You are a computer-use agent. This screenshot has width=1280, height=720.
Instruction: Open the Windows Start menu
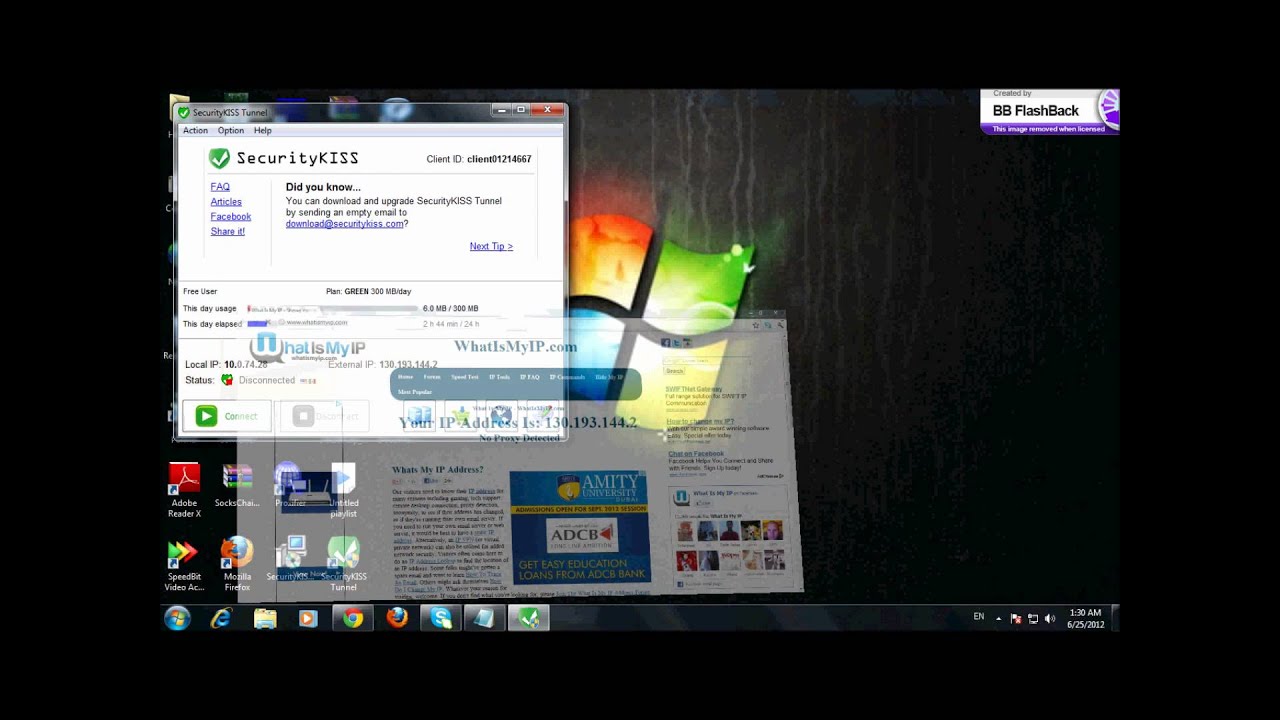[x=178, y=619]
